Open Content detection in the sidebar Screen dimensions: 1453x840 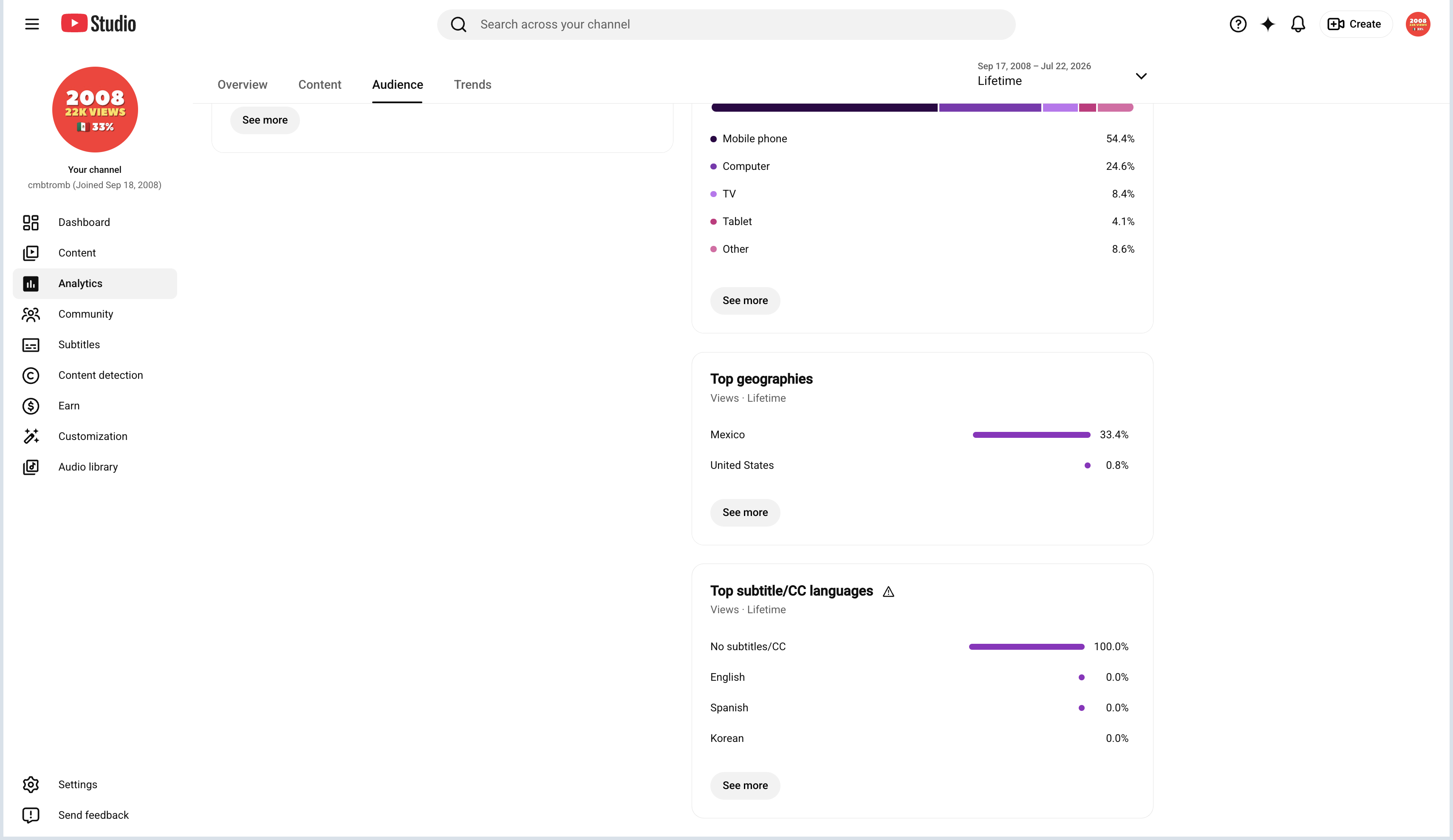pyautogui.click(x=95, y=375)
